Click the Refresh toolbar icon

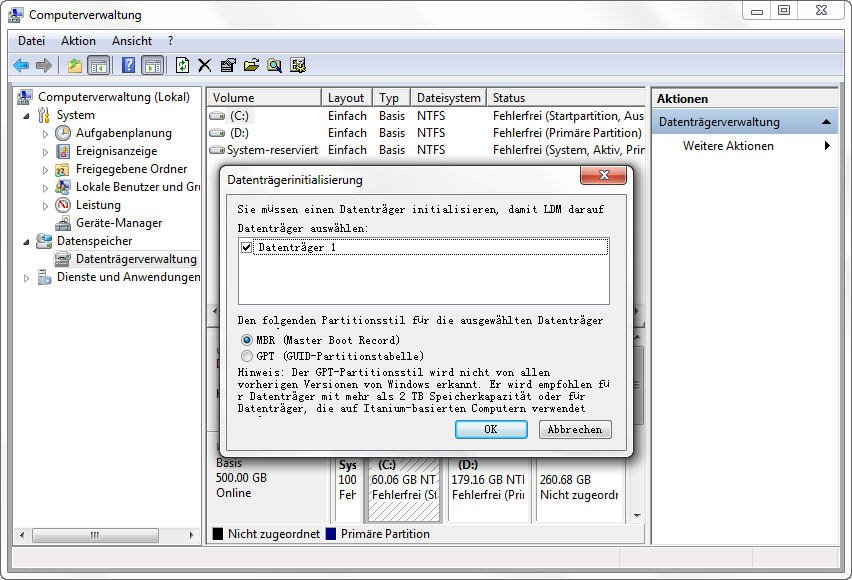tap(183, 66)
